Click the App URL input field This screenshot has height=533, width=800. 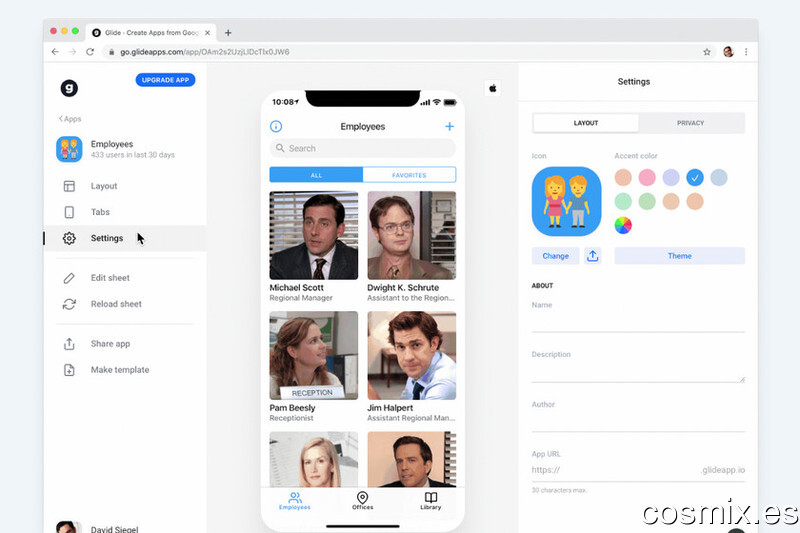(638, 470)
